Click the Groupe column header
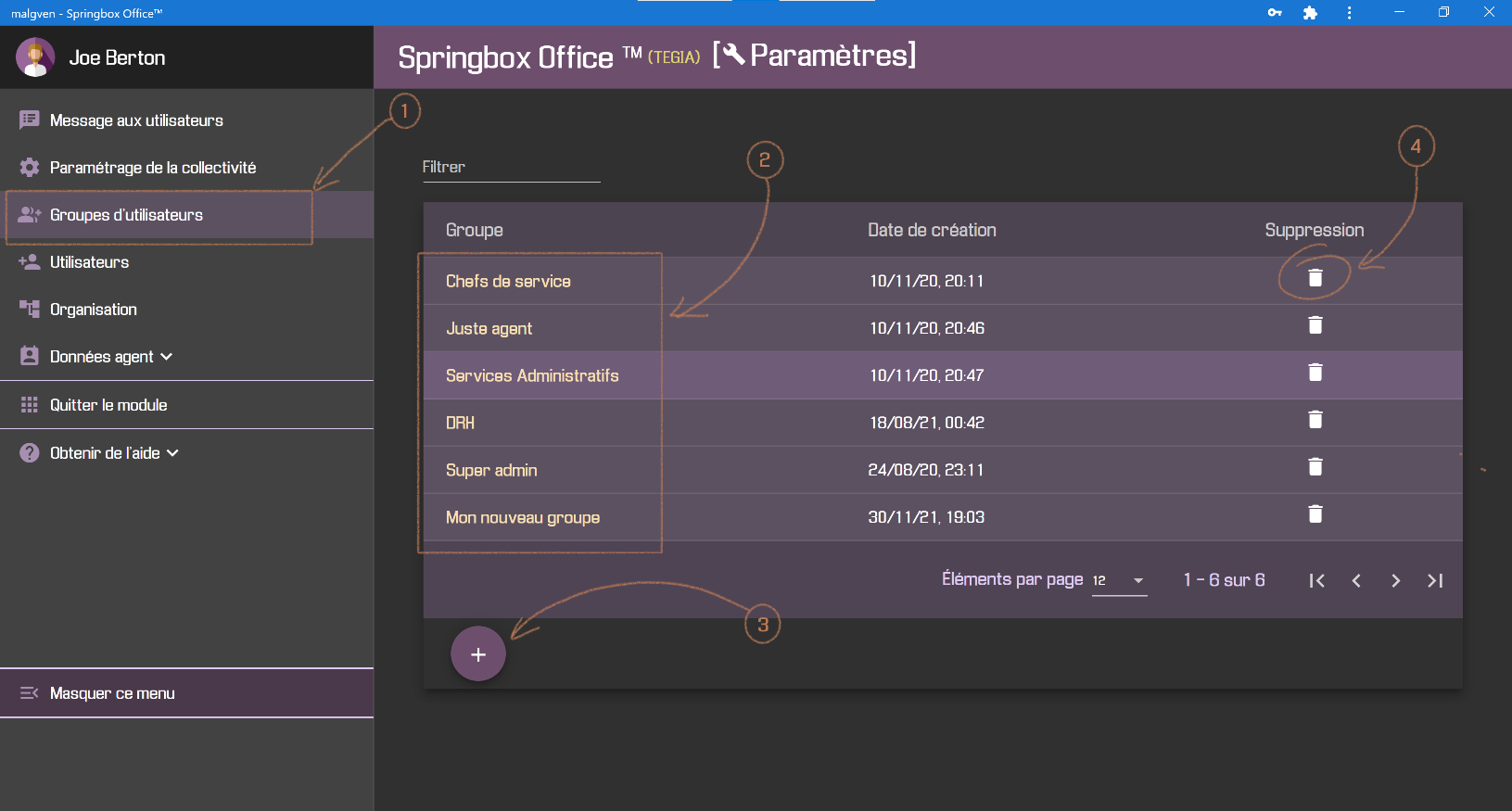Viewport: 1512px width, 811px height. click(x=475, y=230)
